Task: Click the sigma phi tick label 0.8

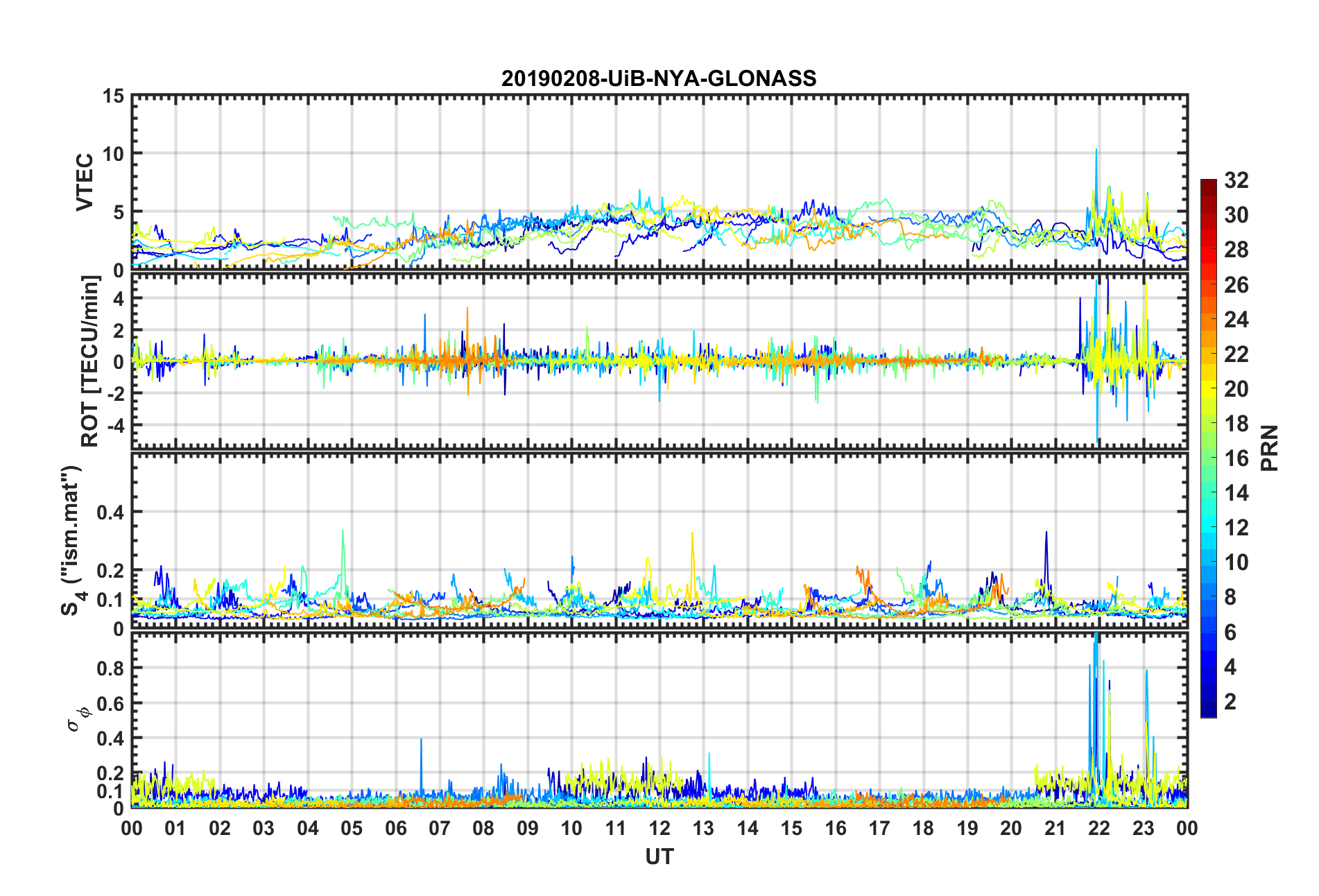Action: (x=110, y=669)
